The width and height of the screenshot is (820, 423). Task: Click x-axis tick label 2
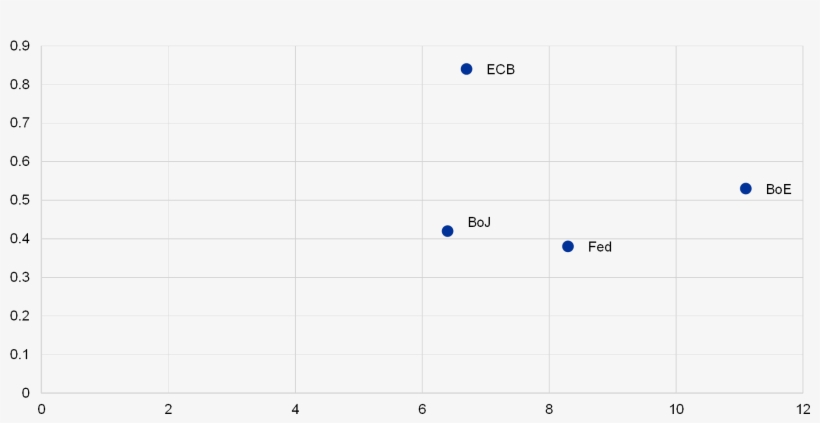point(168,409)
